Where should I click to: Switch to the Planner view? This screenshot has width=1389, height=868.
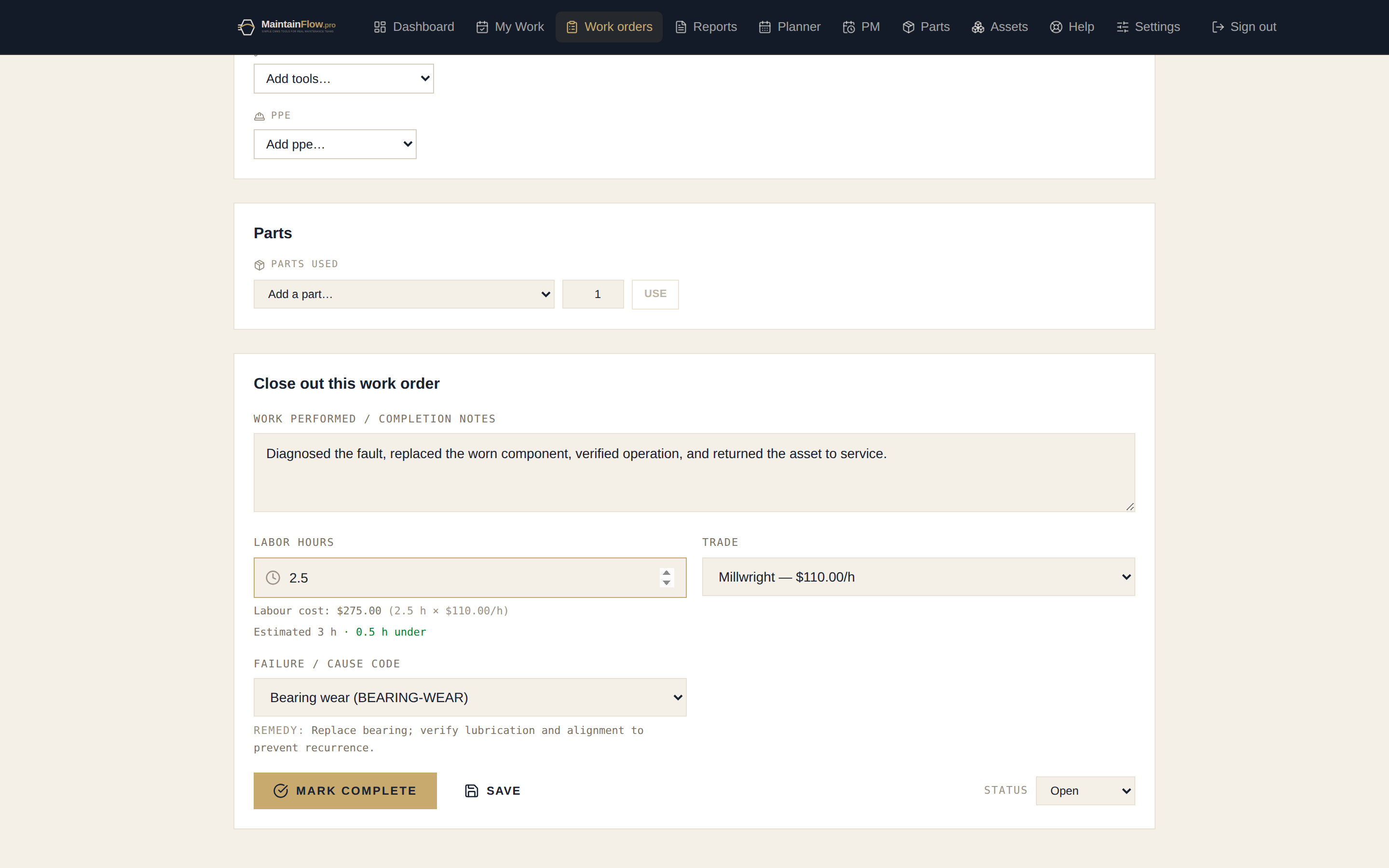(x=790, y=27)
